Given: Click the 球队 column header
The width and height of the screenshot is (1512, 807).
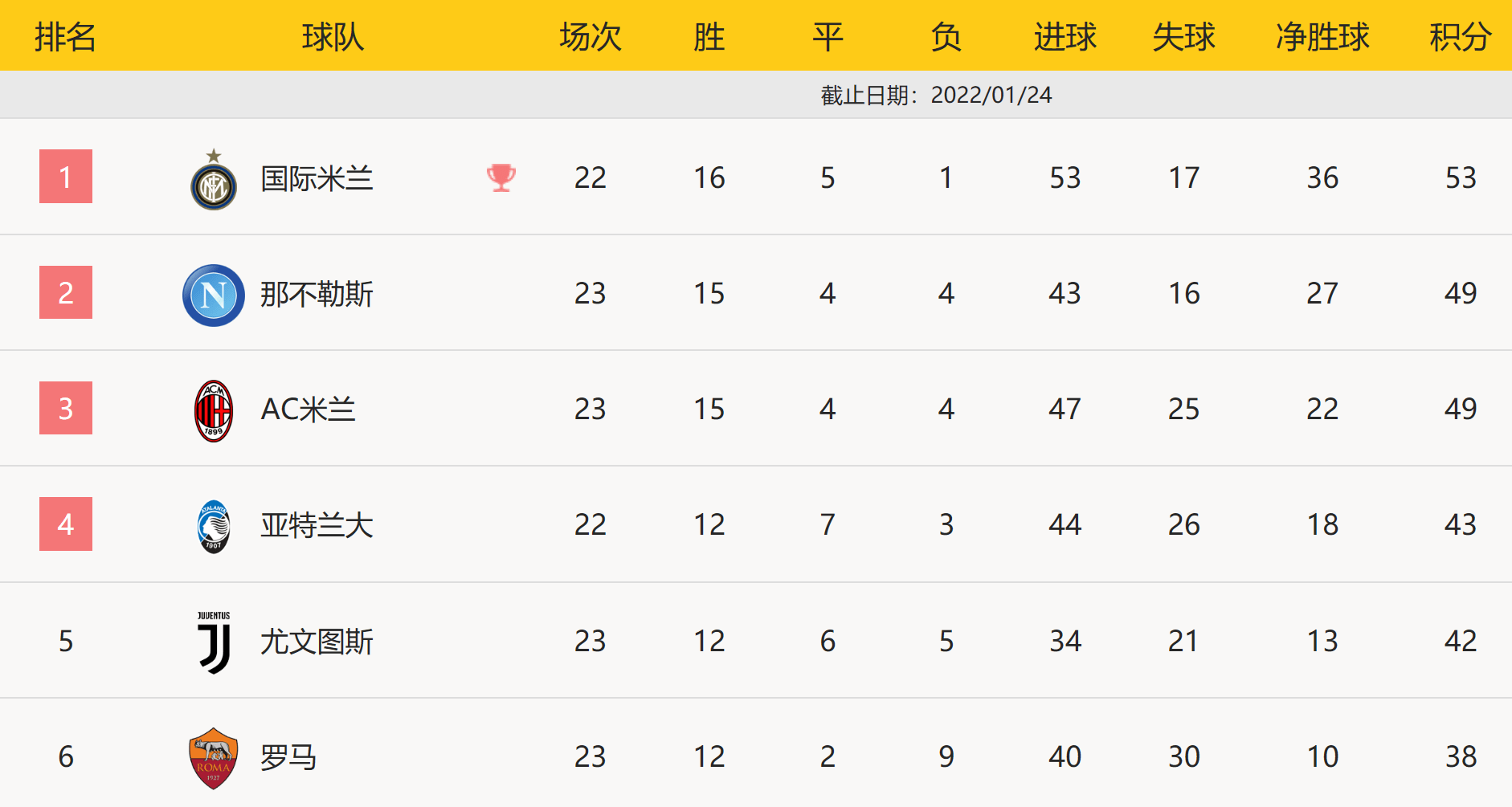Looking at the screenshot, I should point(333,37).
